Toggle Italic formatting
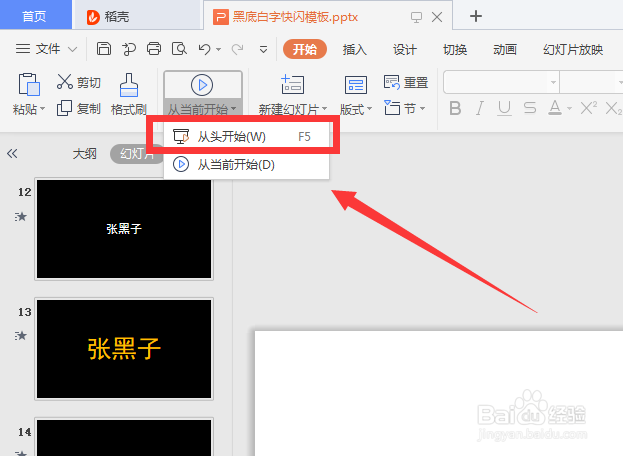Screen dimensions: 623x456 [x=480, y=108]
